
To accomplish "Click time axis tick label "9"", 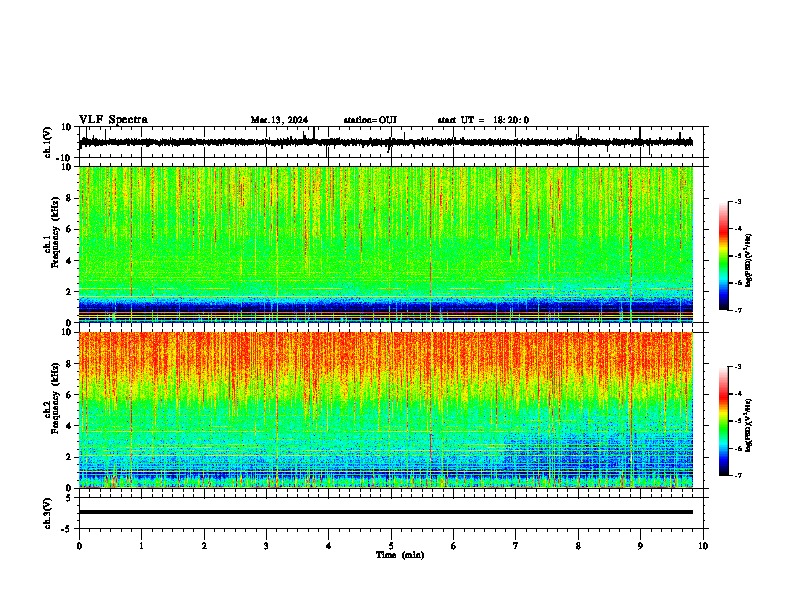I will 640,546.
